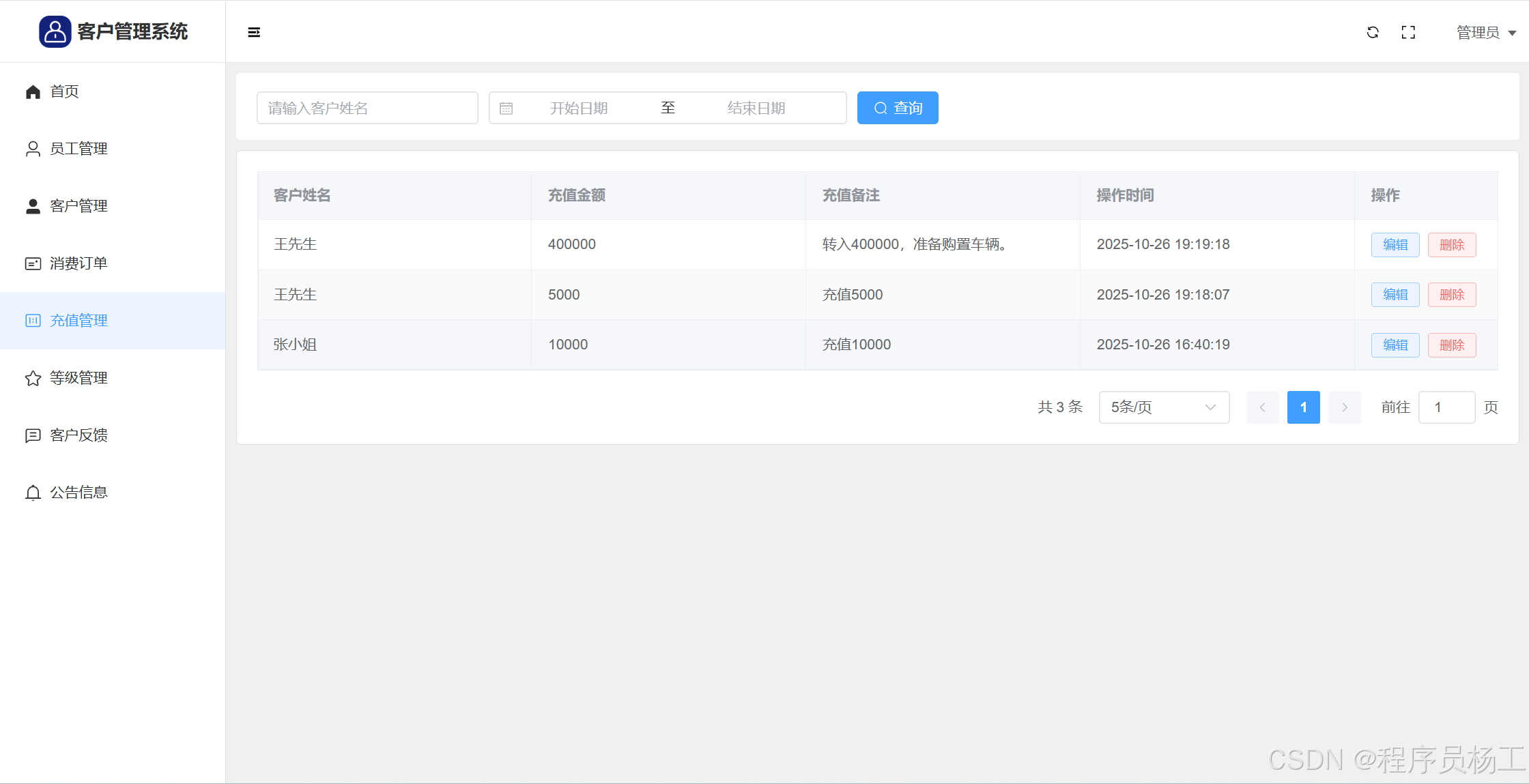The width and height of the screenshot is (1529, 784).
Task: Open the 消费订单 menu item
Action: pyautogui.click(x=78, y=263)
